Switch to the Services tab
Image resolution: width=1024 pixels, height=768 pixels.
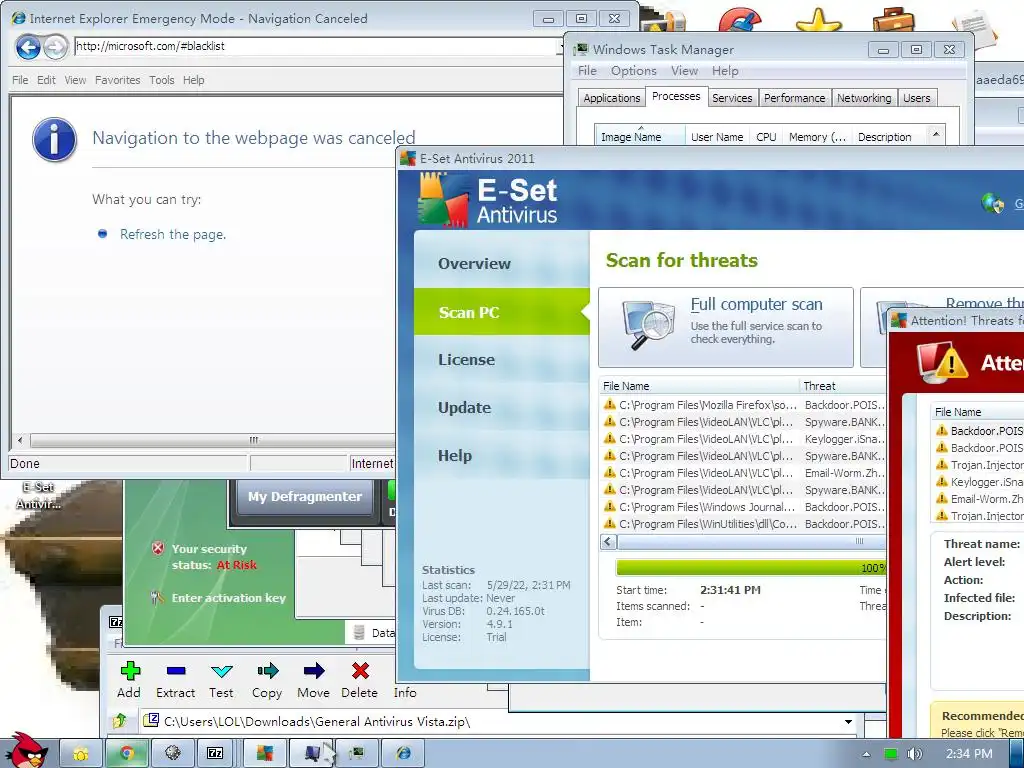(x=731, y=98)
